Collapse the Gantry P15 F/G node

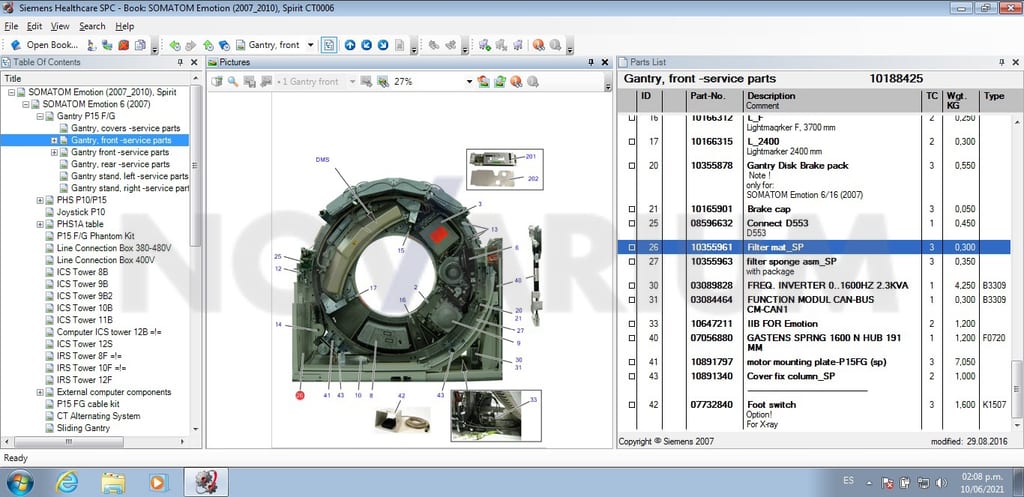(x=40, y=116)
